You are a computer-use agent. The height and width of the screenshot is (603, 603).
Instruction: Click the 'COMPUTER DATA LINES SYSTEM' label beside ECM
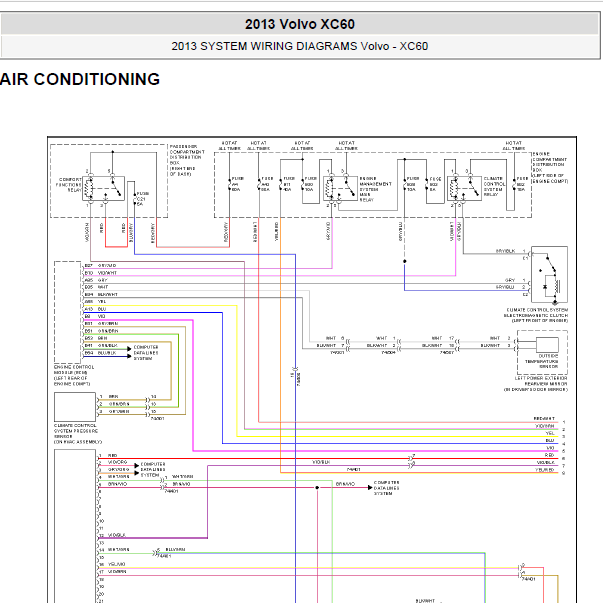[146, 353]
